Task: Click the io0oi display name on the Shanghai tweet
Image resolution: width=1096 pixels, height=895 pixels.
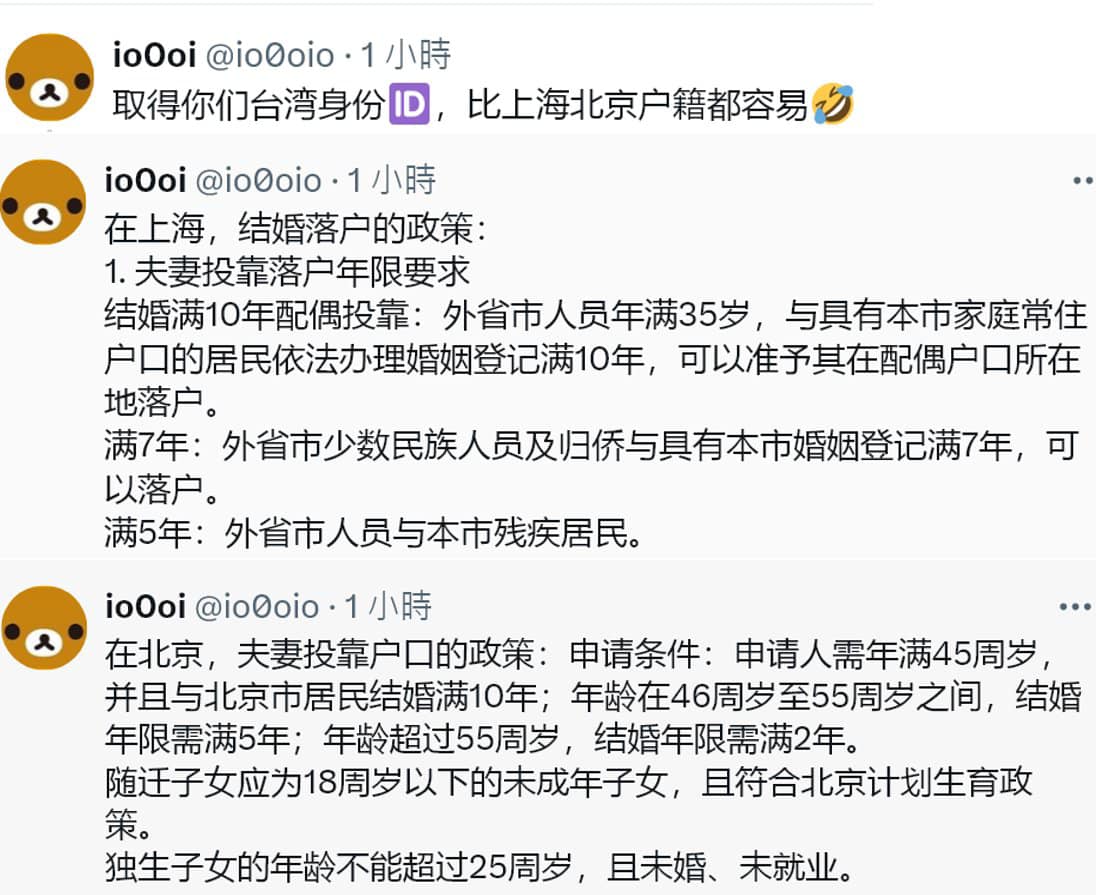Action: point(145,181)
